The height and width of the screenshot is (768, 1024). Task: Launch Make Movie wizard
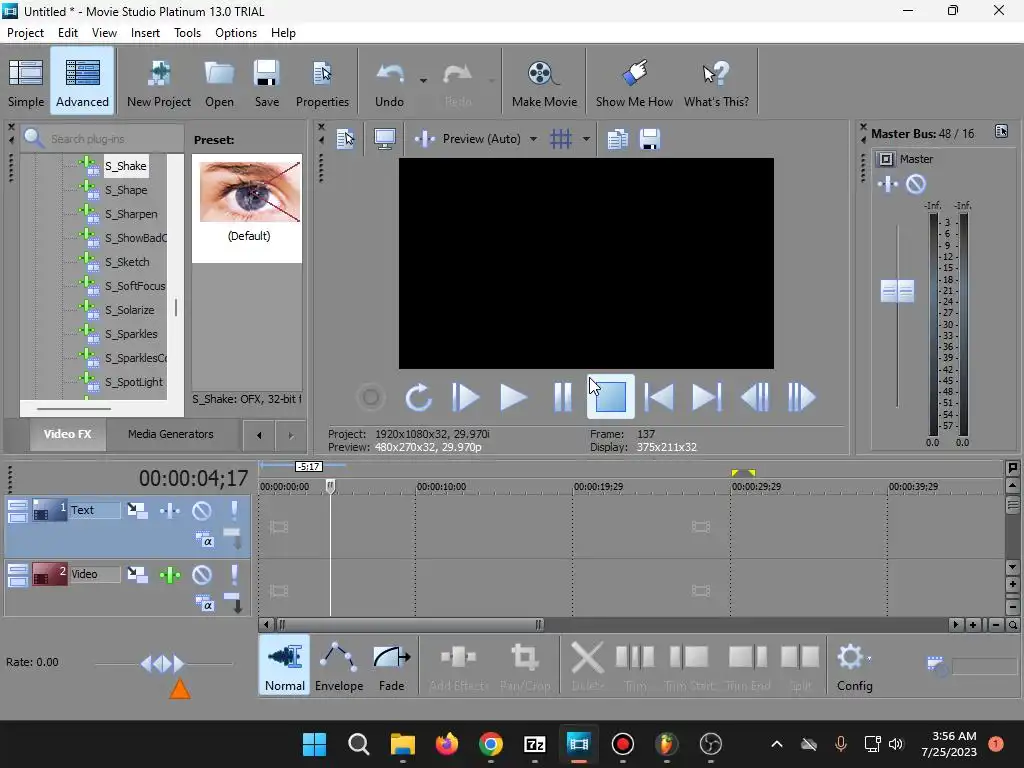[x=544, y=83]
